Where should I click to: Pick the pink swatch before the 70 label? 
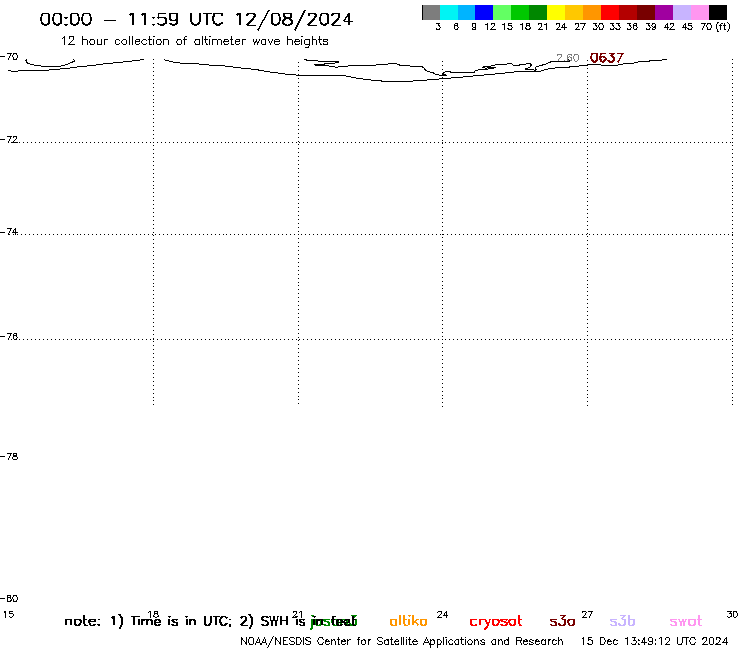700,12
